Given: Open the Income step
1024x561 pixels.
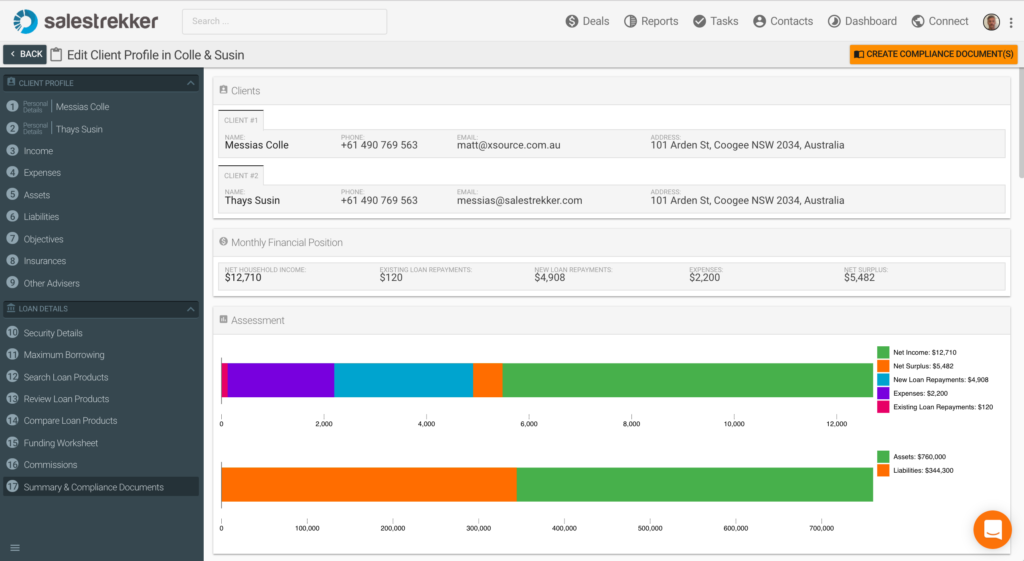Looking at the screenshot, I should 101,151.
